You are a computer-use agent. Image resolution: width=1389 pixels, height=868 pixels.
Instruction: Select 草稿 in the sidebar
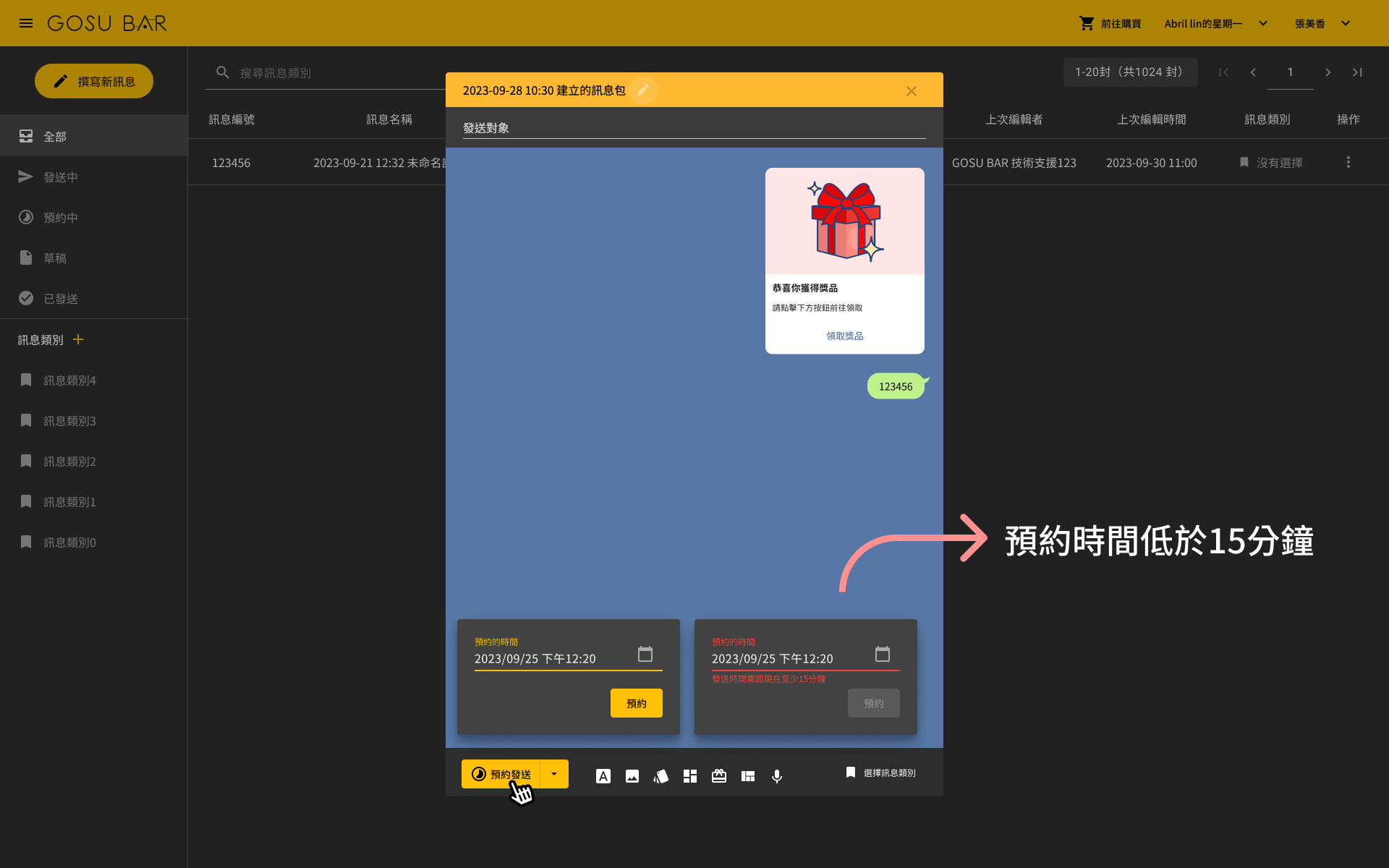(94, 258)
